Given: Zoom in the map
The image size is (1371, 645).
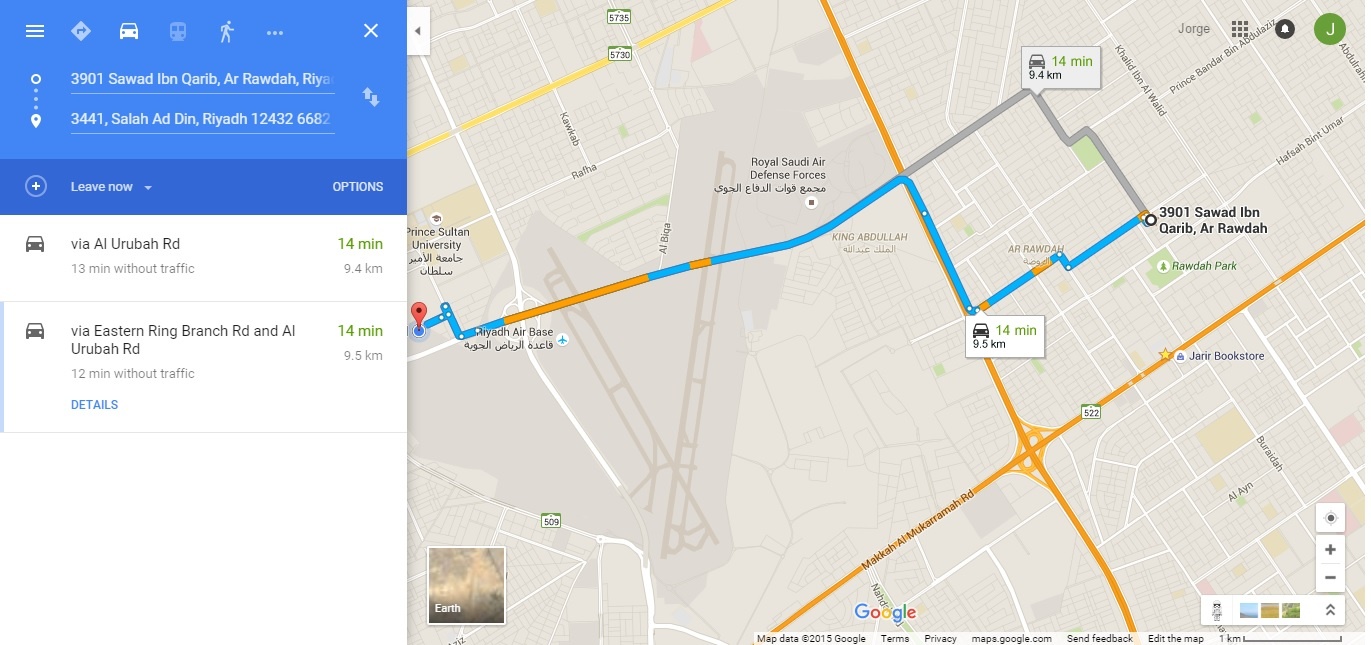Looking at the screenshot, I should click(1330, 550).
